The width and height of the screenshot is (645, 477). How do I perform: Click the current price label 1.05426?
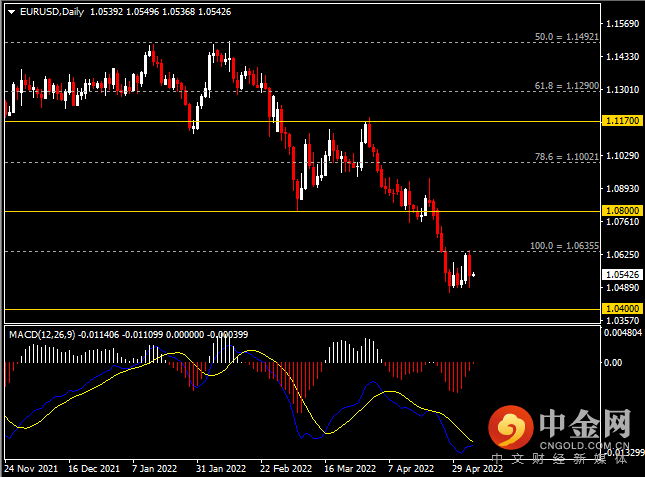tap(622, 275)
